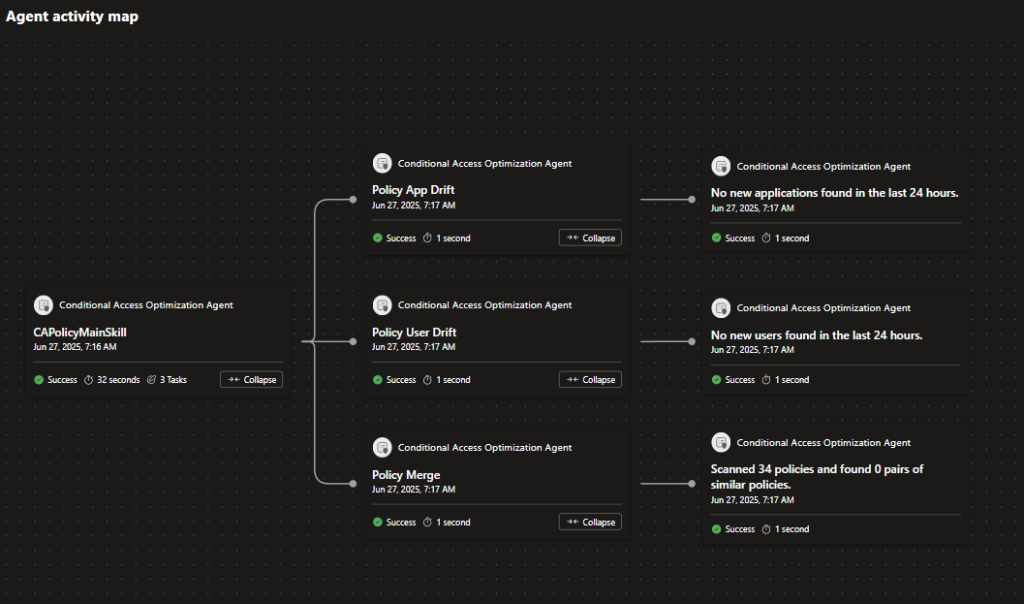Screen dimensions: 1024x604
Task: Collapse the Policy App Drift node
Action: pos(590,238)
